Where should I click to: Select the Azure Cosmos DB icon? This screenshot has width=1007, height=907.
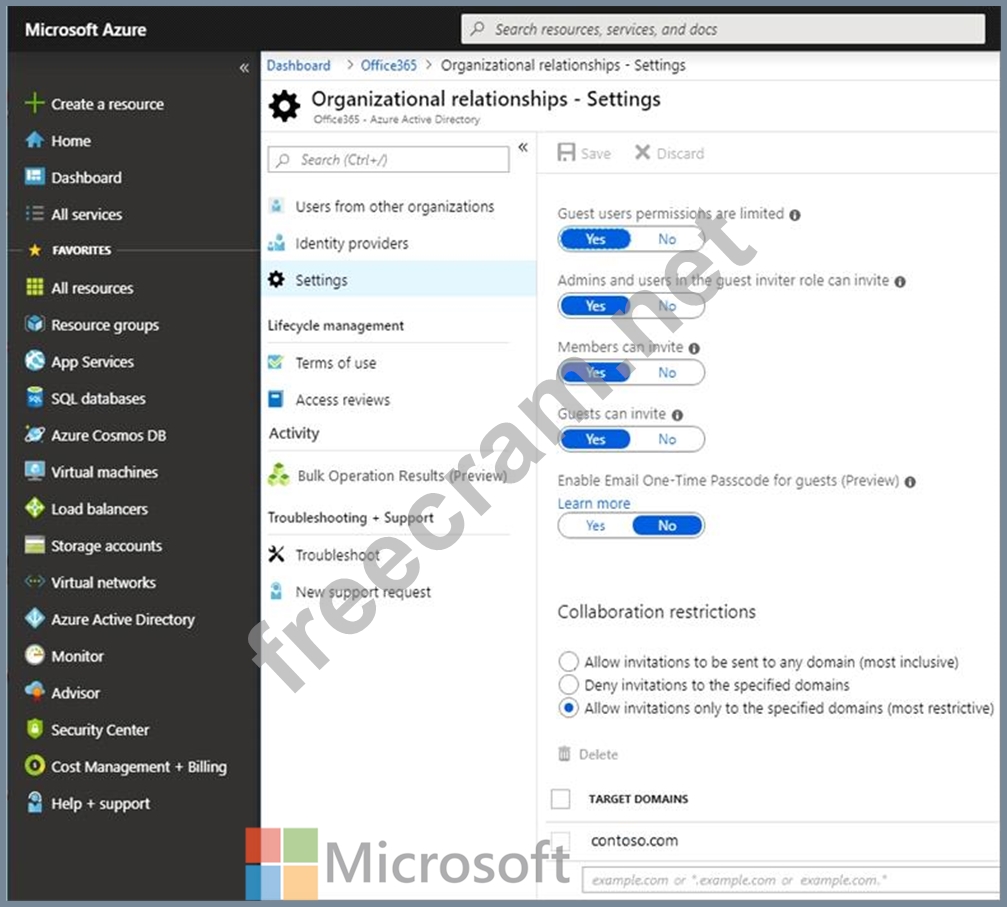(x=35, y=436)
